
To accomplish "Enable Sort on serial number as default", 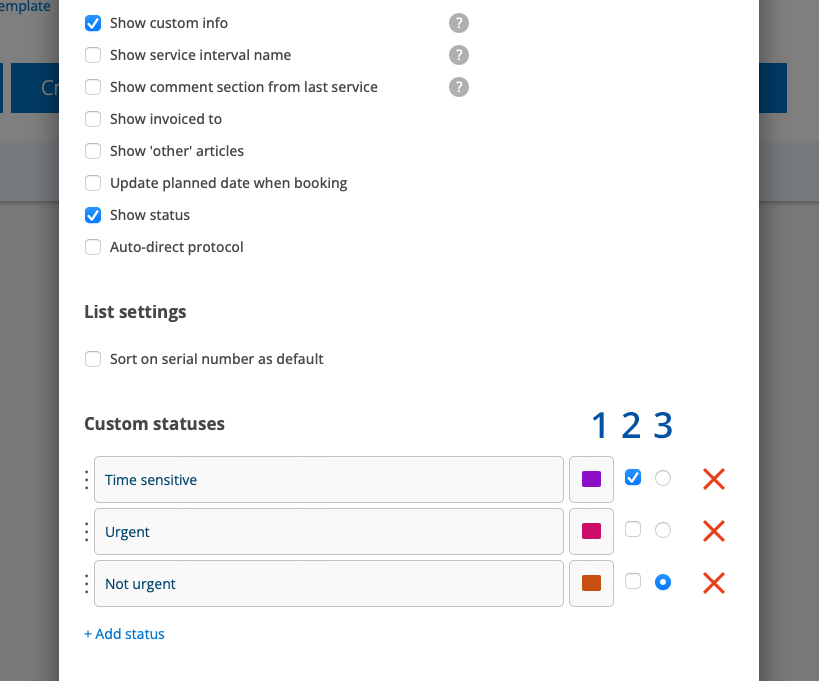I will [x=93, y=359].
